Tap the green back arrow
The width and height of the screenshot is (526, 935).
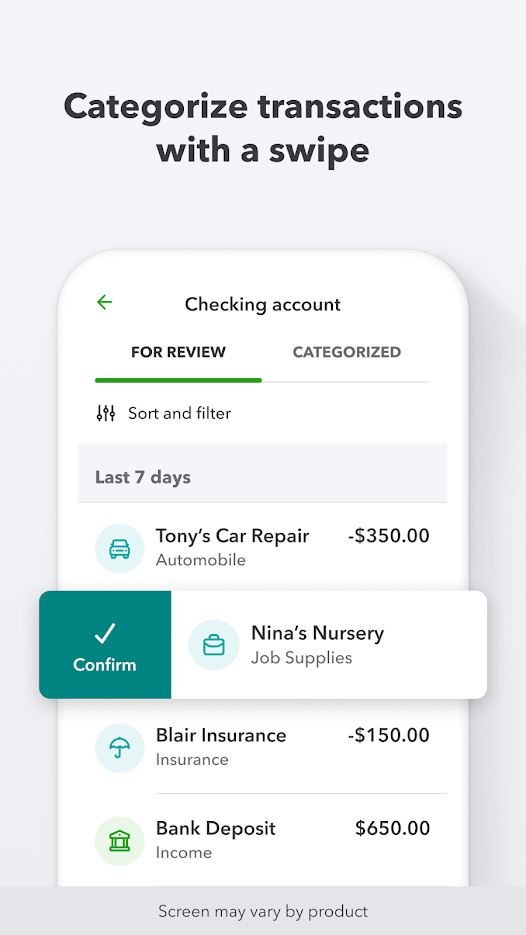tap(104, 302)
